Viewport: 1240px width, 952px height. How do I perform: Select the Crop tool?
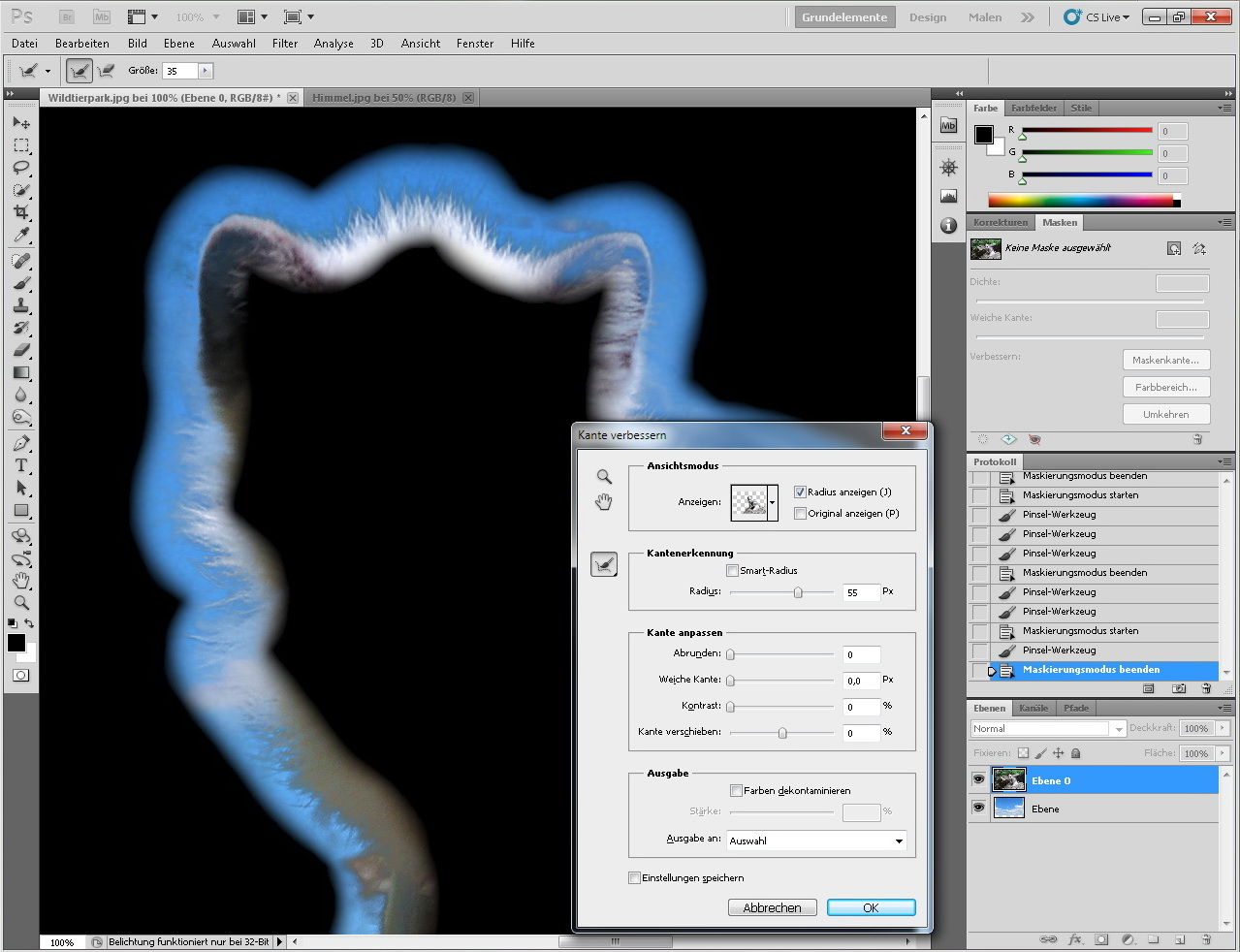[21, 212]
